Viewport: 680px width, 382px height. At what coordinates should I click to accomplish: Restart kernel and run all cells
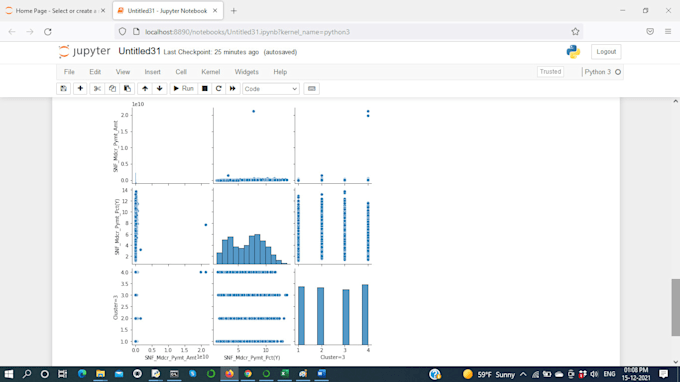232,88
